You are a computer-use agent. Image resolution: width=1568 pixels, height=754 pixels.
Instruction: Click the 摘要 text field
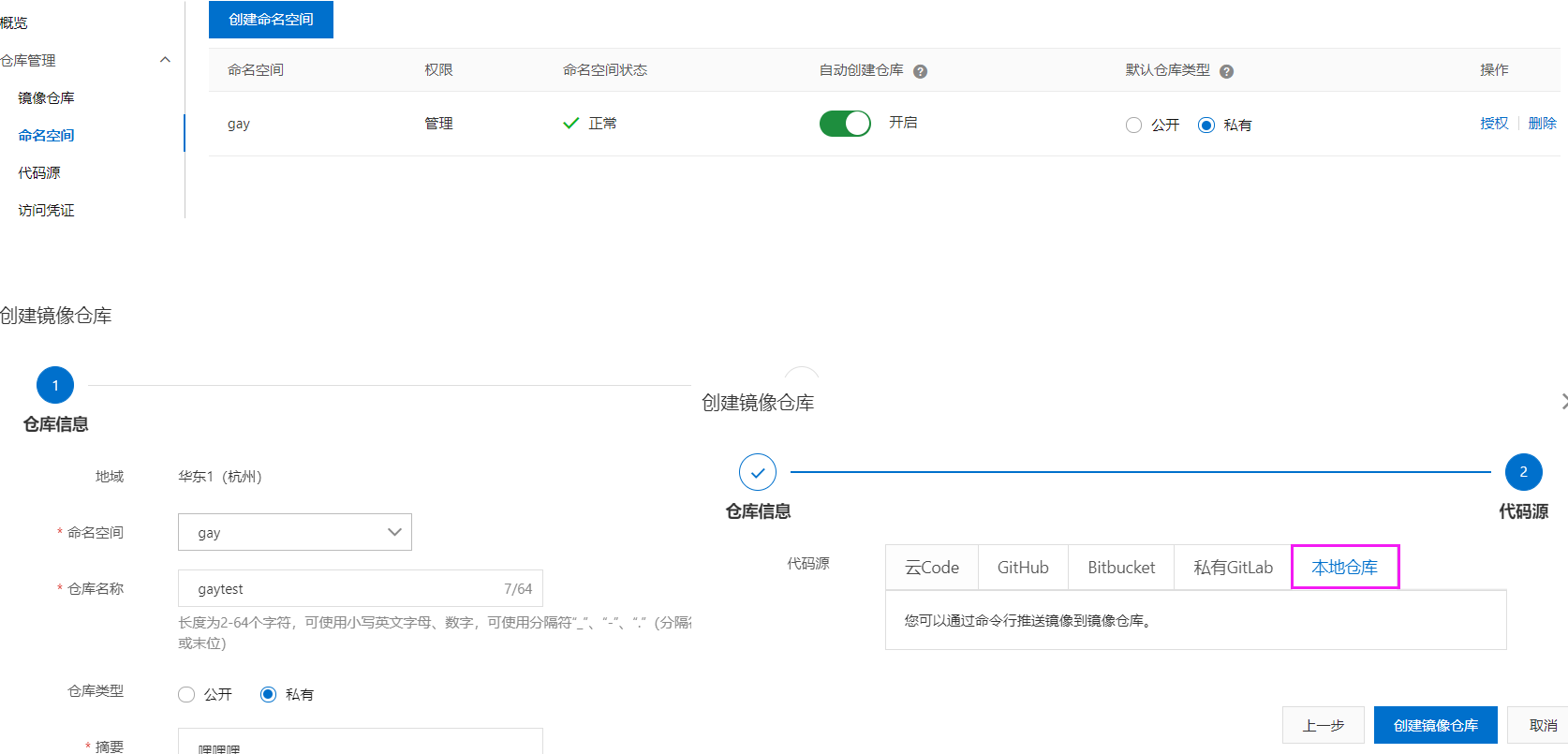[x=361, y=741]
